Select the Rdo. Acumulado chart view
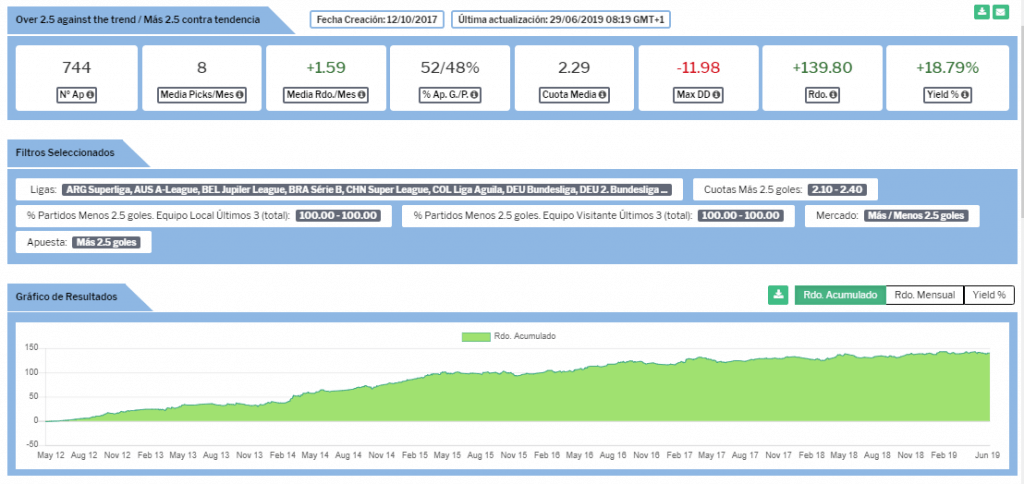Image resolution: width=1024 pixels, height=484 pixels. click(x=839, y=295)
